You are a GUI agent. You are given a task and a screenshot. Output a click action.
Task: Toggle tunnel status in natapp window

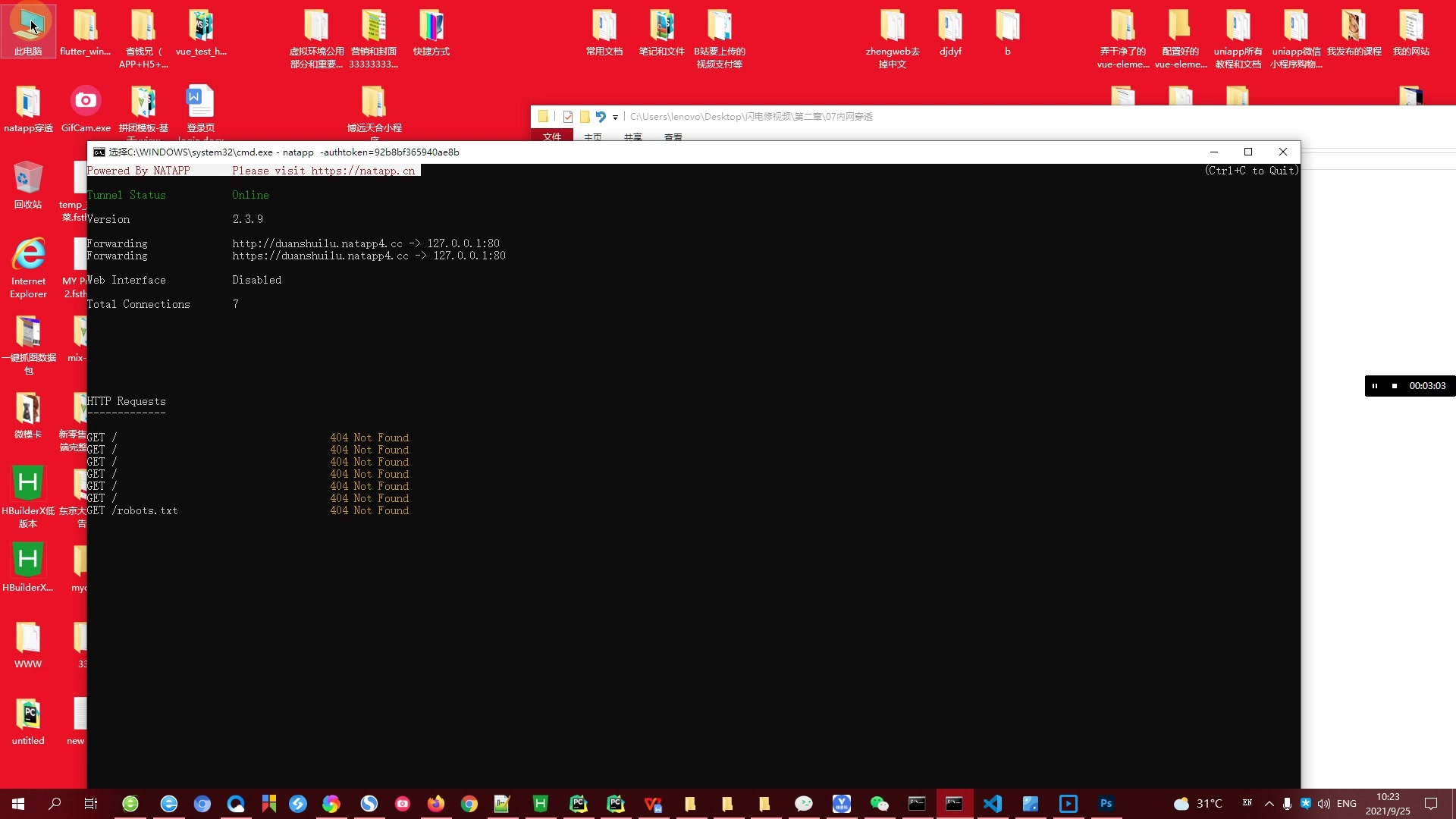pos(250,195)
